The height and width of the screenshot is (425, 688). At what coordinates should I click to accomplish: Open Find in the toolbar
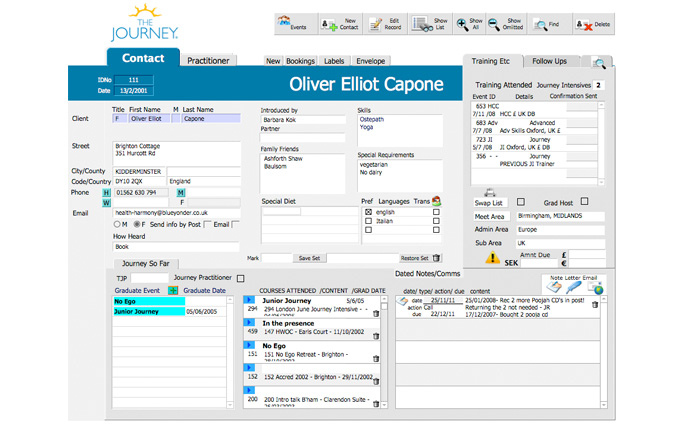[550, 24]
